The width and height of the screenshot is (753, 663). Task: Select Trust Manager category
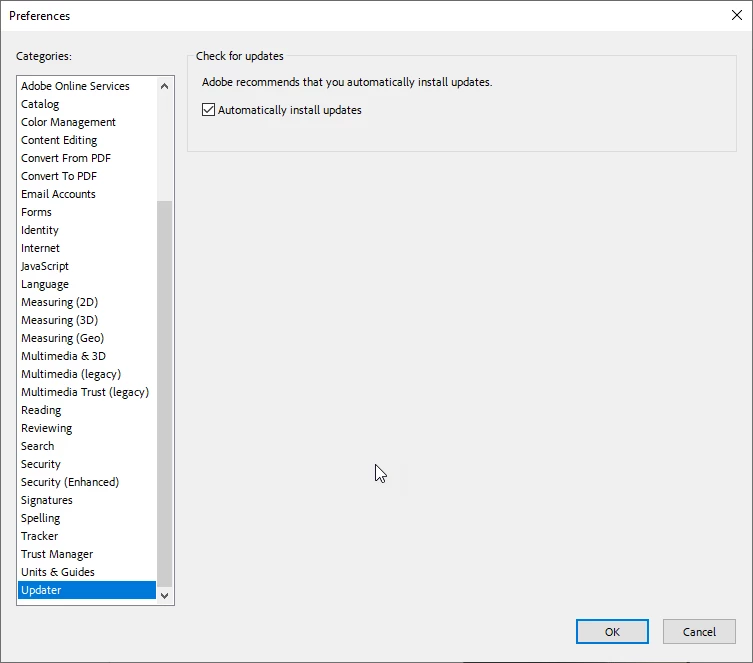[x=87, y=554]
